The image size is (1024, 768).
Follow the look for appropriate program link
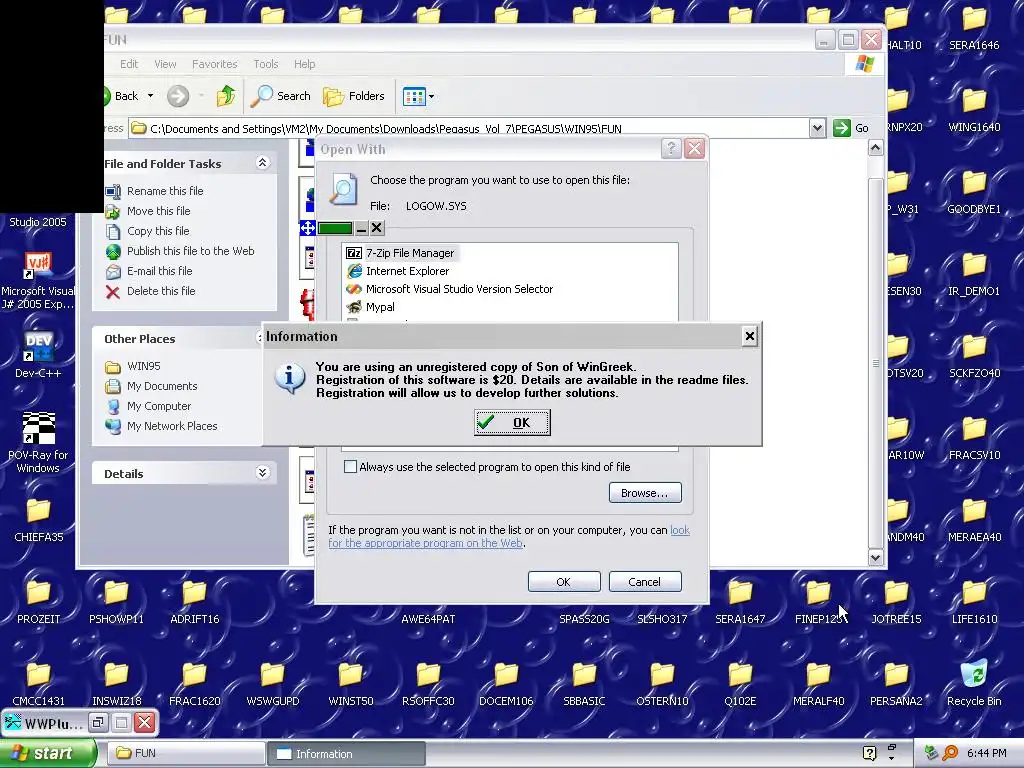coord(509,537)
